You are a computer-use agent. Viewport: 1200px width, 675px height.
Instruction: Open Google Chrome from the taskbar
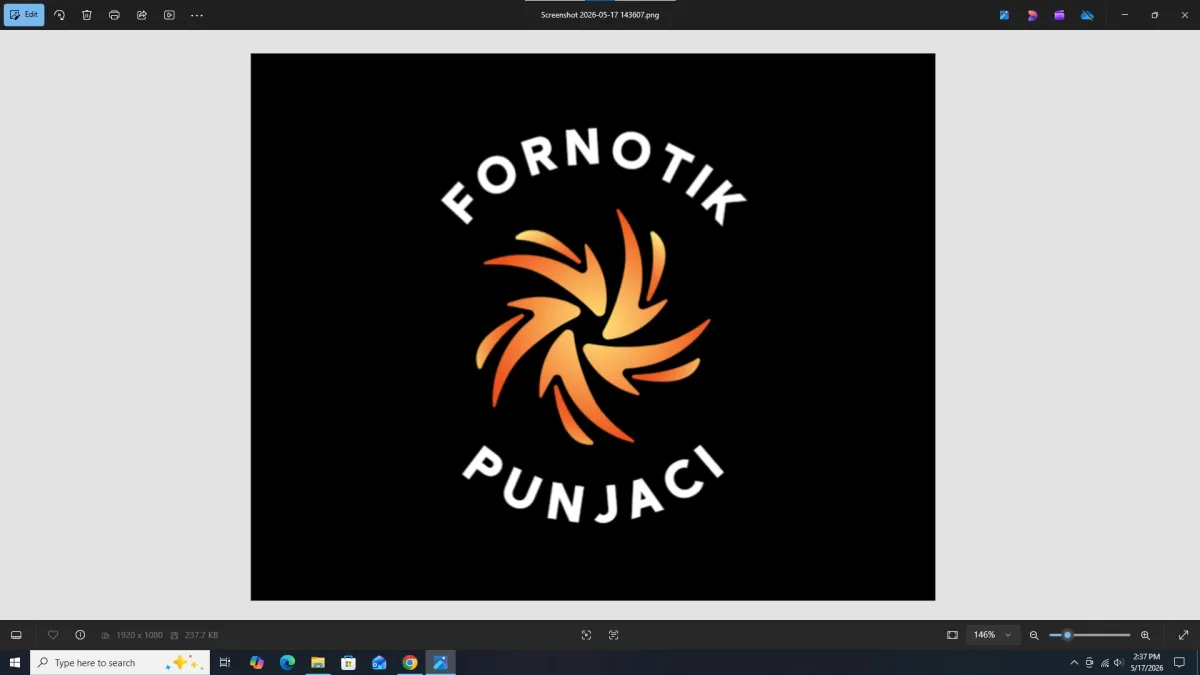tap(410, 662)
